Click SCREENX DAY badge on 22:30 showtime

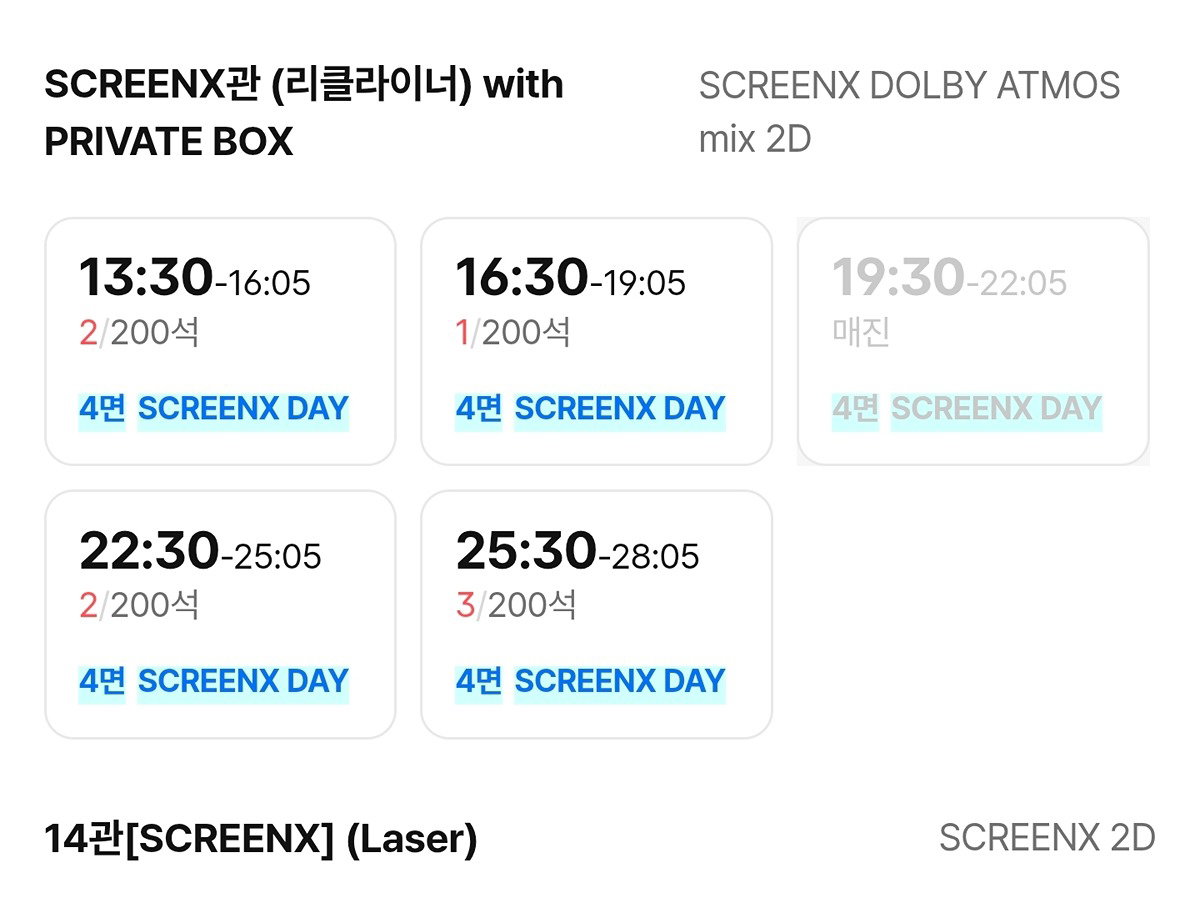click(243, 682)
